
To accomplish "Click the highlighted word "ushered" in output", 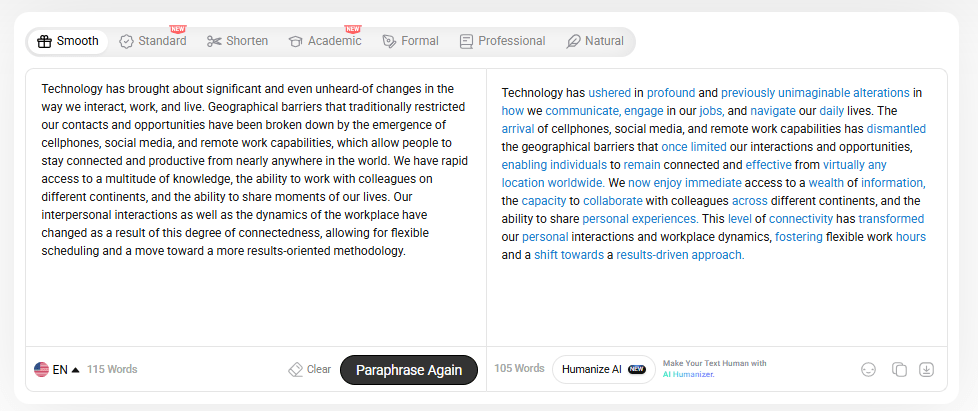I will (609, 93).
